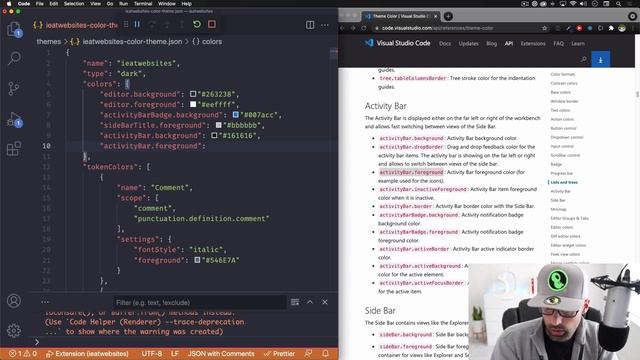Open the Apple menu
Screen dimensions: 640x360
(9, 4)
